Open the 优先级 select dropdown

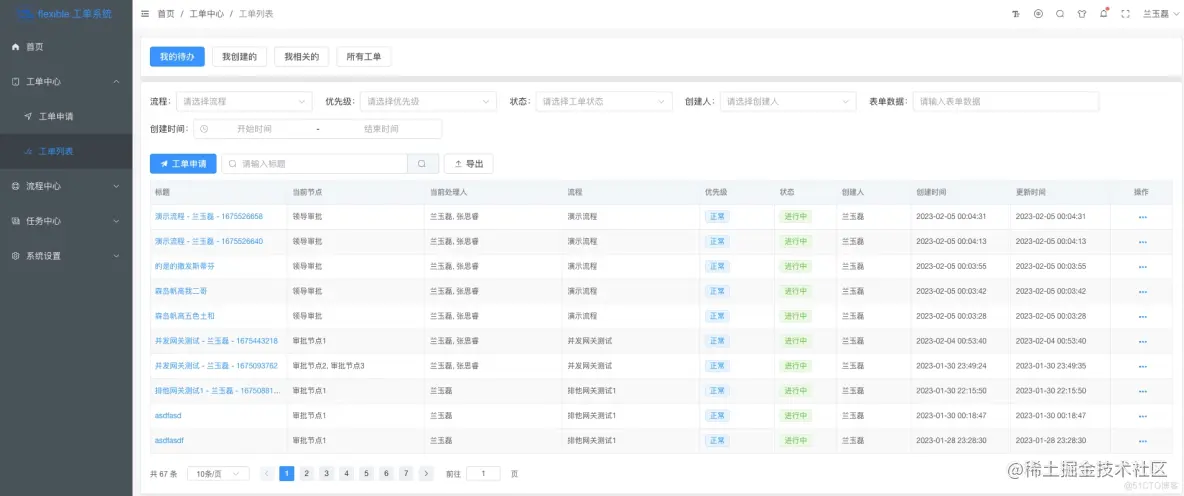click(428, 101)
